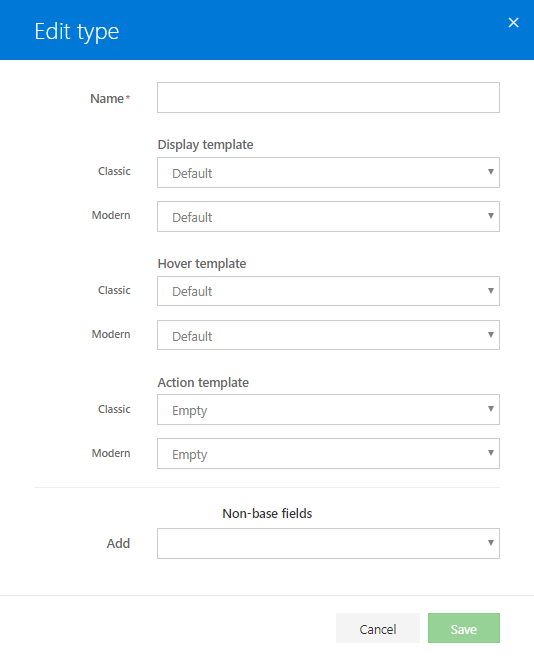
Task: Open the Classic Action template dropdown
Action: [x=328, y=410]
